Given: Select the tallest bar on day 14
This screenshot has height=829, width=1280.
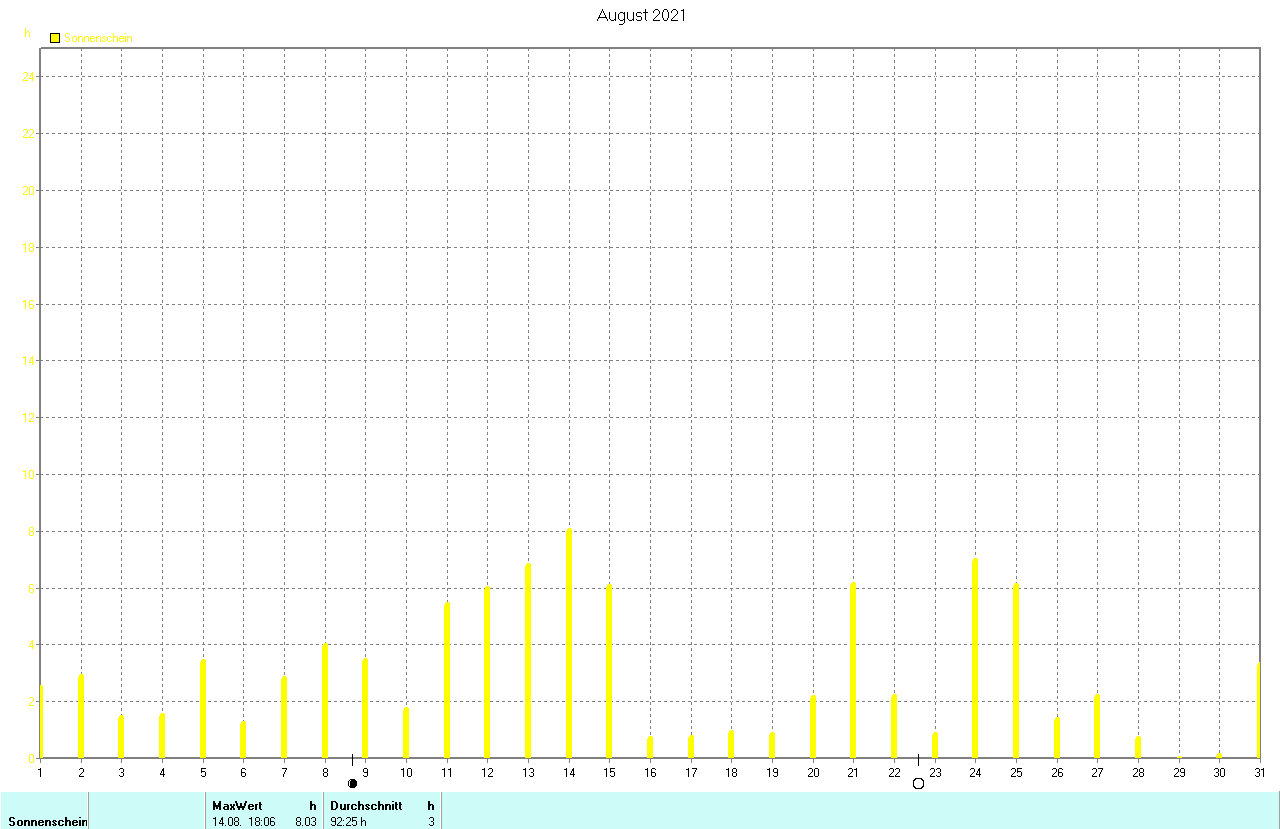Looking at the screenshot, I should coord(569,643).
